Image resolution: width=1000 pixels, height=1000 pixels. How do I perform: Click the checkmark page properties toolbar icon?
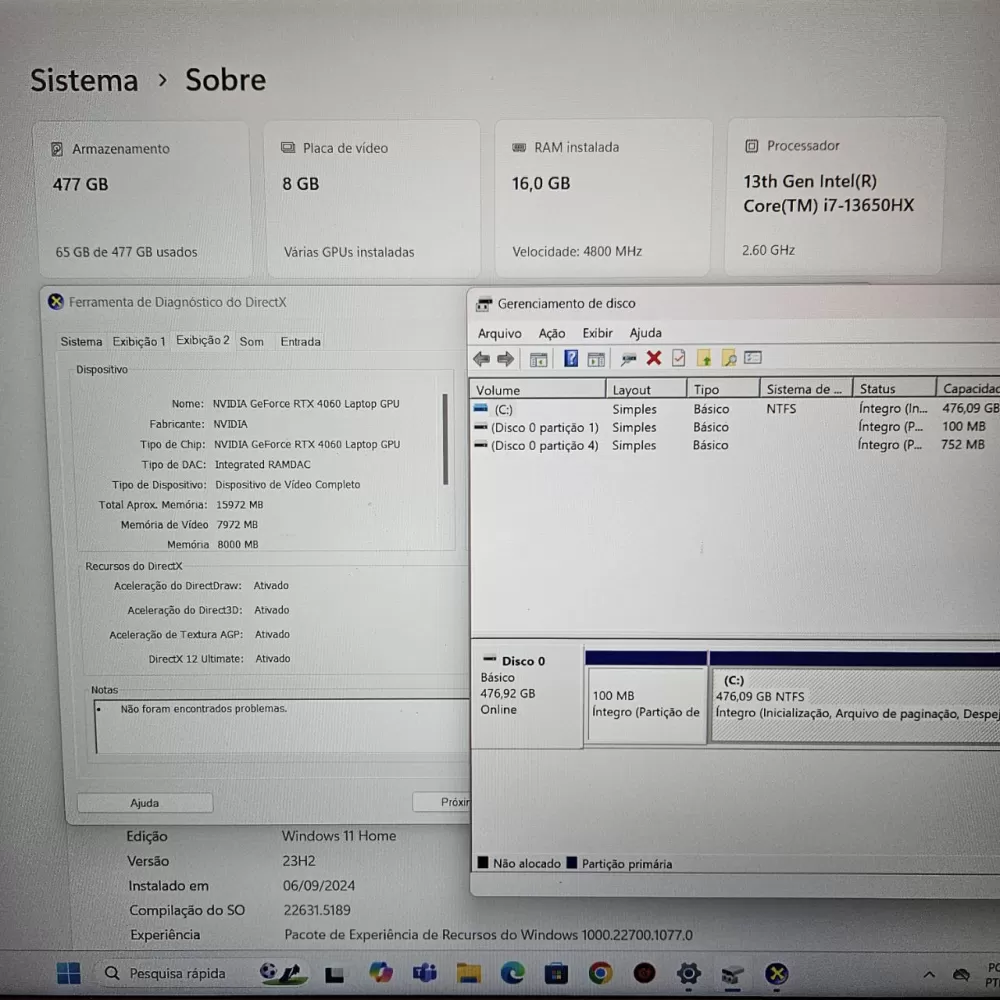[679, 358]
